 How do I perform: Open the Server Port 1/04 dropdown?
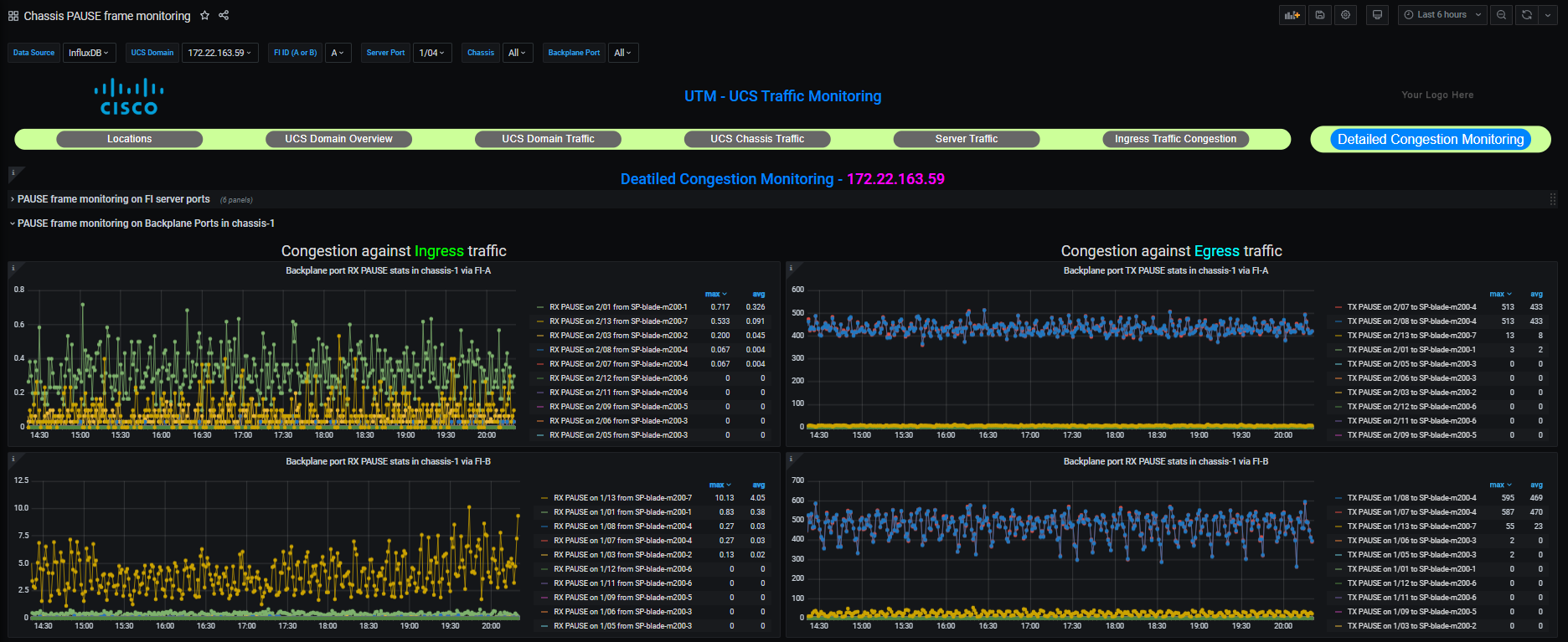(x=432, y=53)
